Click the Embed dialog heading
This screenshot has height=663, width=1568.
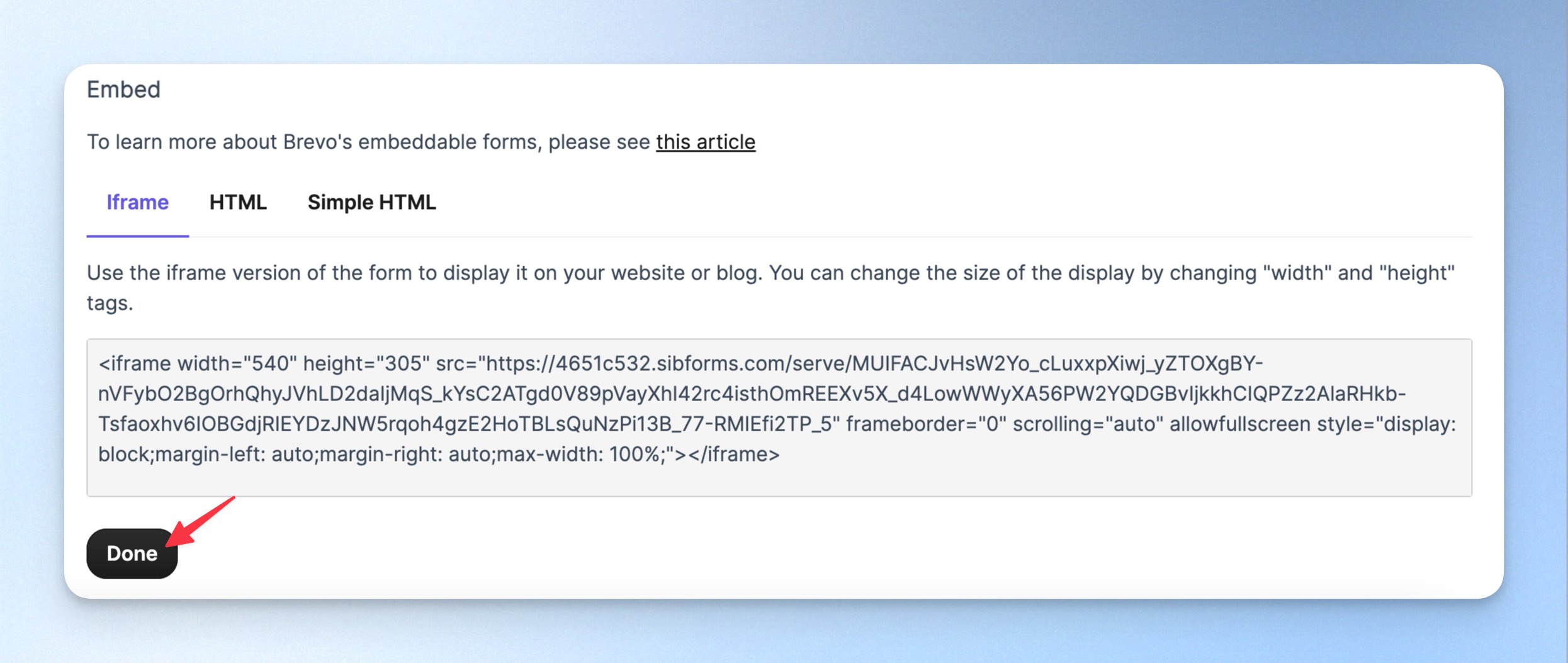click(x=123, y=89)
